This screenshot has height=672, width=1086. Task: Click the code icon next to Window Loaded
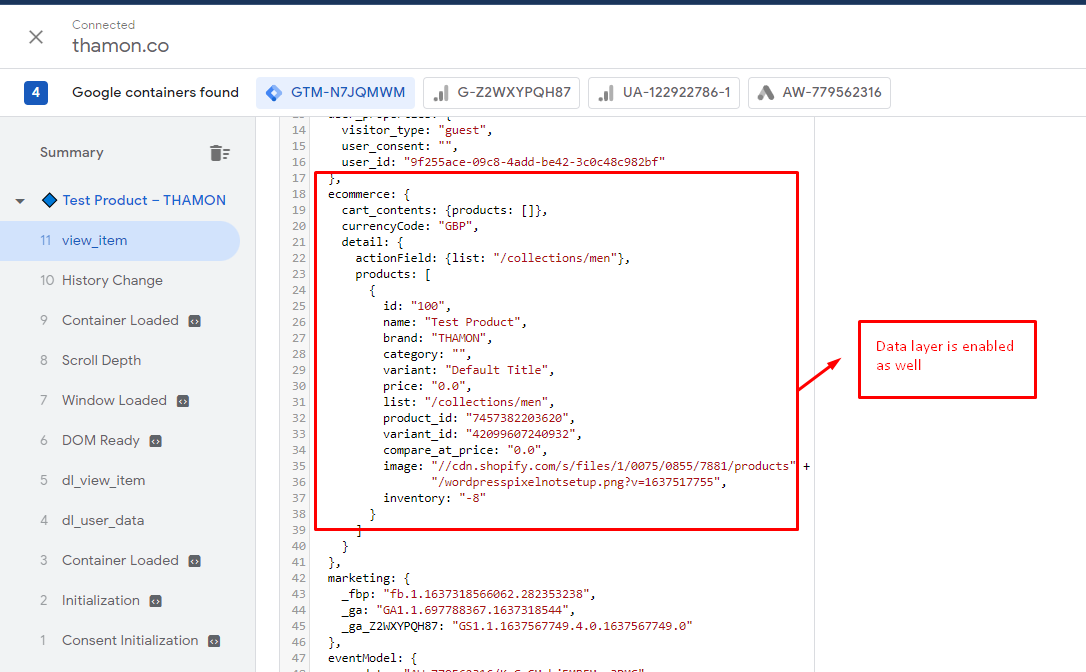pyautogui.click(x=183, y=401)
